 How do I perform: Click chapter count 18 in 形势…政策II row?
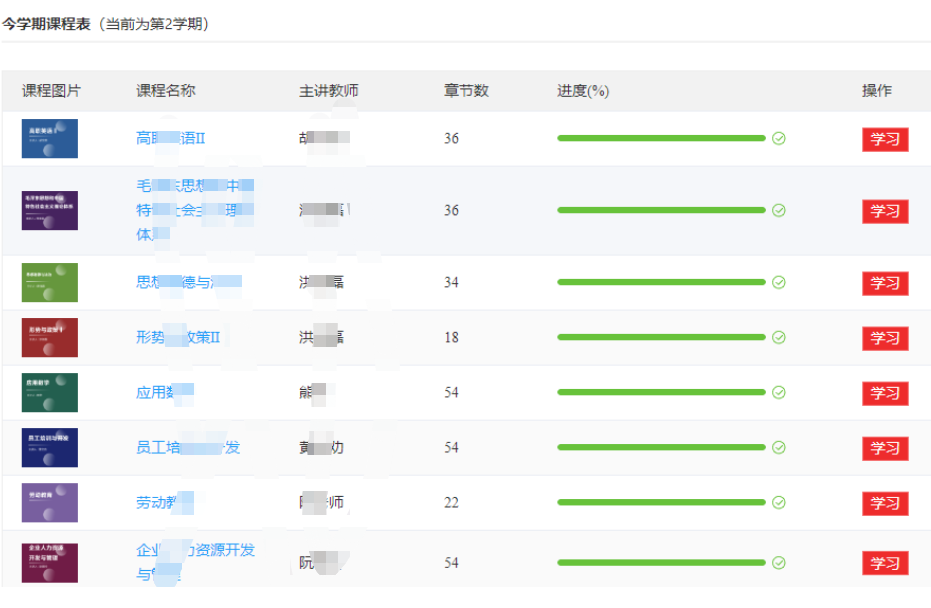click(451, 337)
